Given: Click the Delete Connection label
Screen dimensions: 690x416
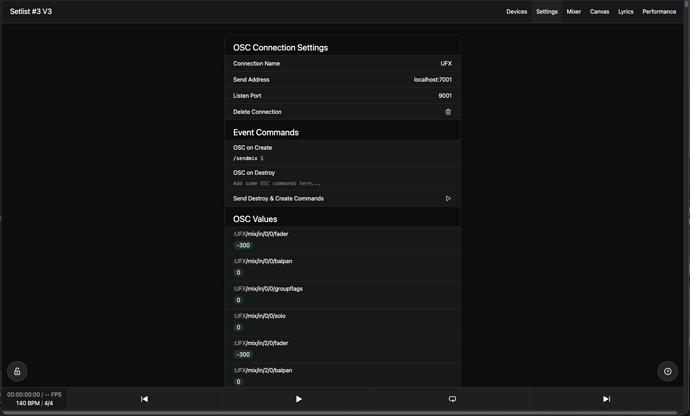Looking at the screenshot, I should [257, 112].
